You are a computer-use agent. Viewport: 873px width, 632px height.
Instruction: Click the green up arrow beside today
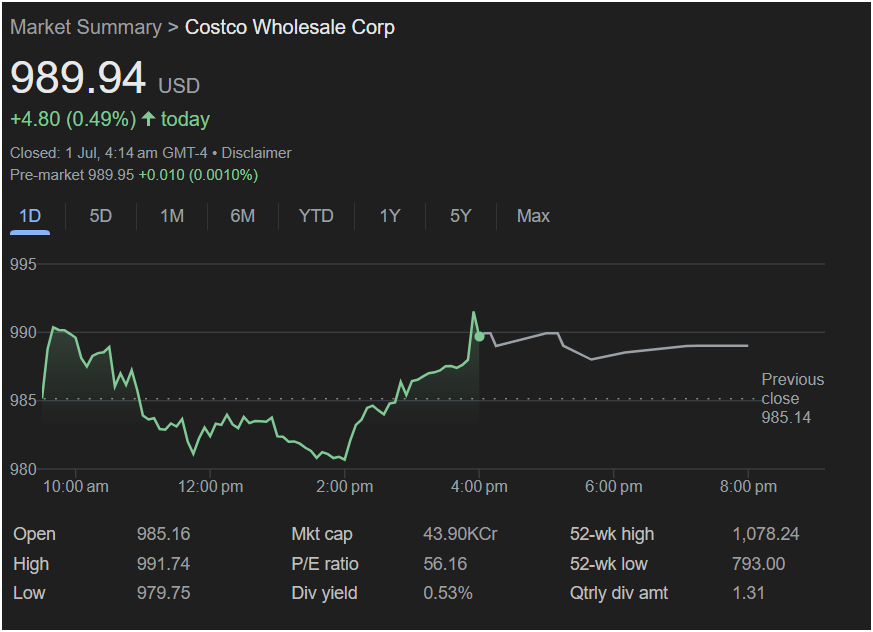point(148,119)
